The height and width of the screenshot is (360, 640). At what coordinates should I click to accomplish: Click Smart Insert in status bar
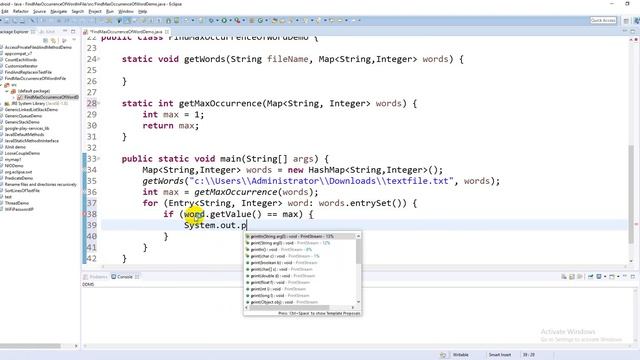pyautogui.click(x=500, y=355)
